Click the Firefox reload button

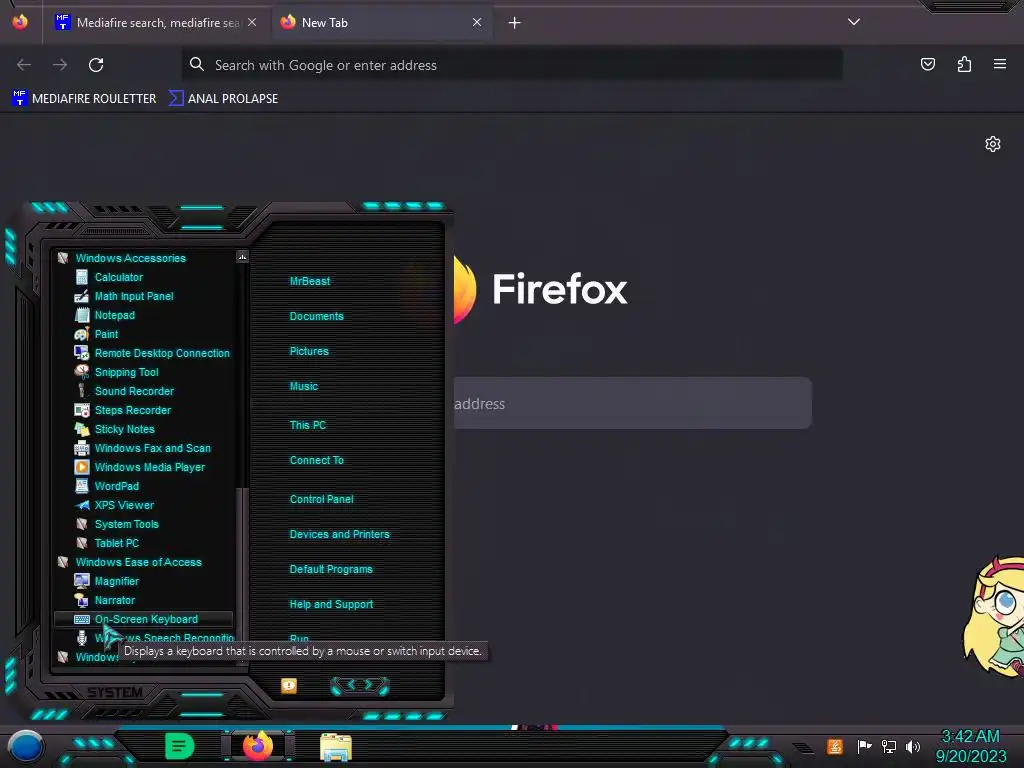pyautogui.click(x=96, y=65)
